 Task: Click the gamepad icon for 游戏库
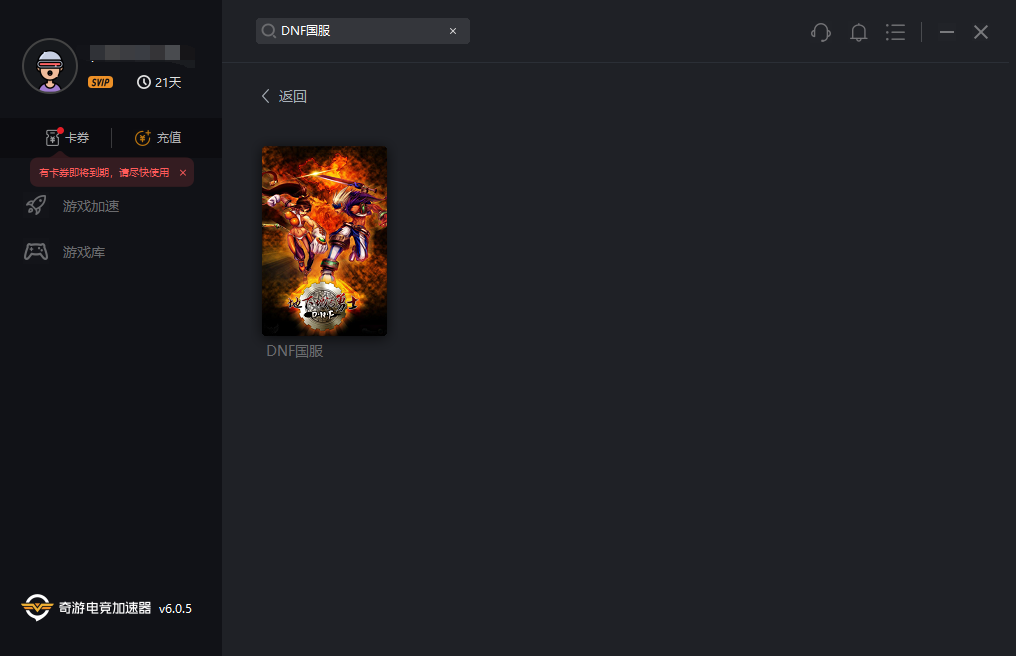[36, 252]
